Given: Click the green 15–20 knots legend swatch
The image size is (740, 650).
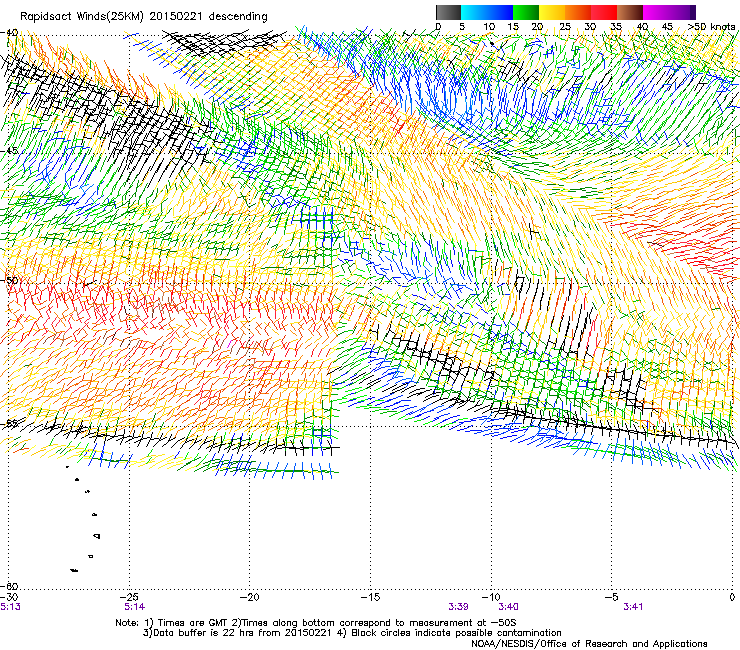Looking at the screenshot, I should pos(526,12).
